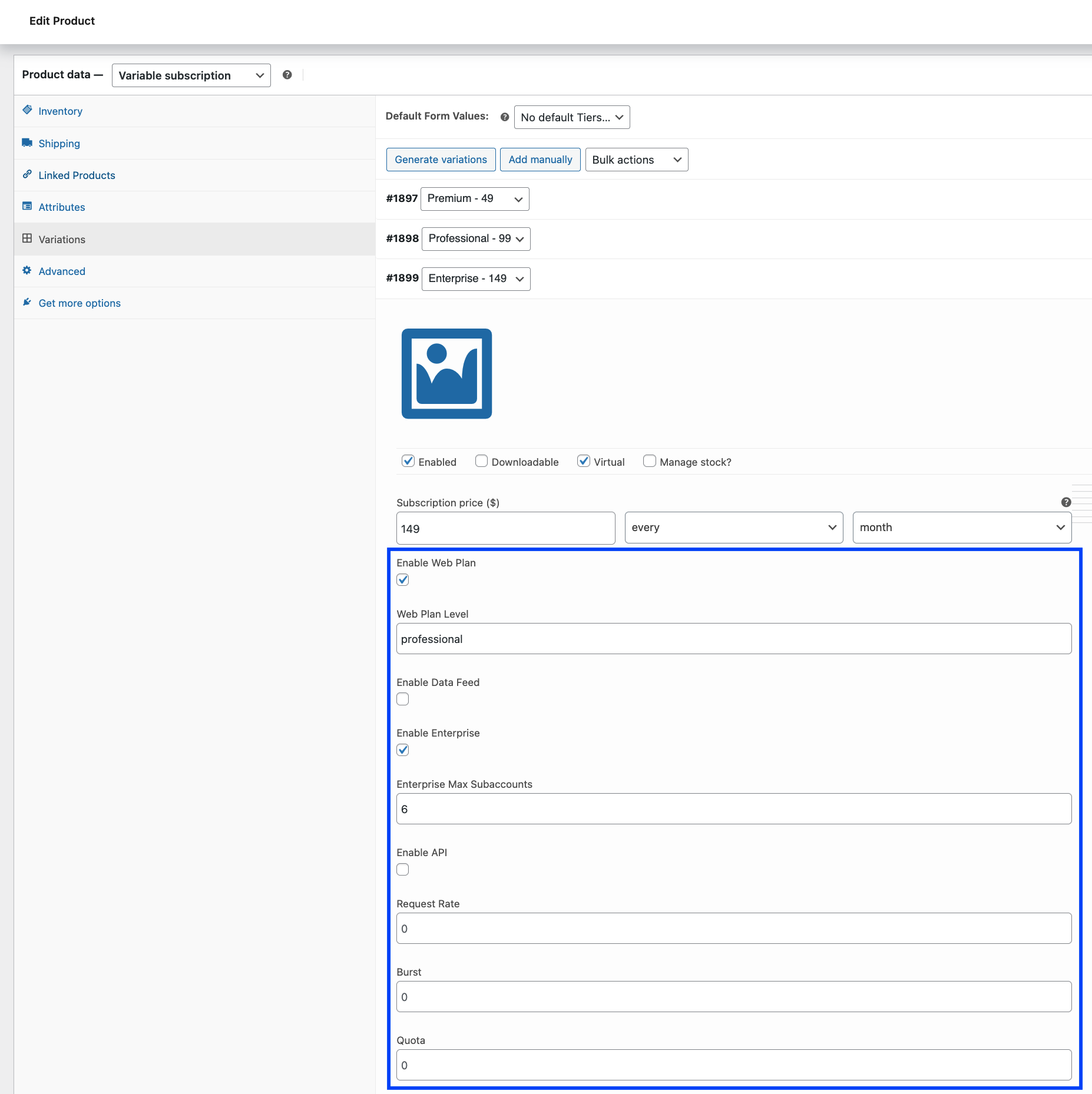This screenshot has width=1092, height=1094.
Task: Click the Linked Products chain icon
Action: (x=27, y=174)
